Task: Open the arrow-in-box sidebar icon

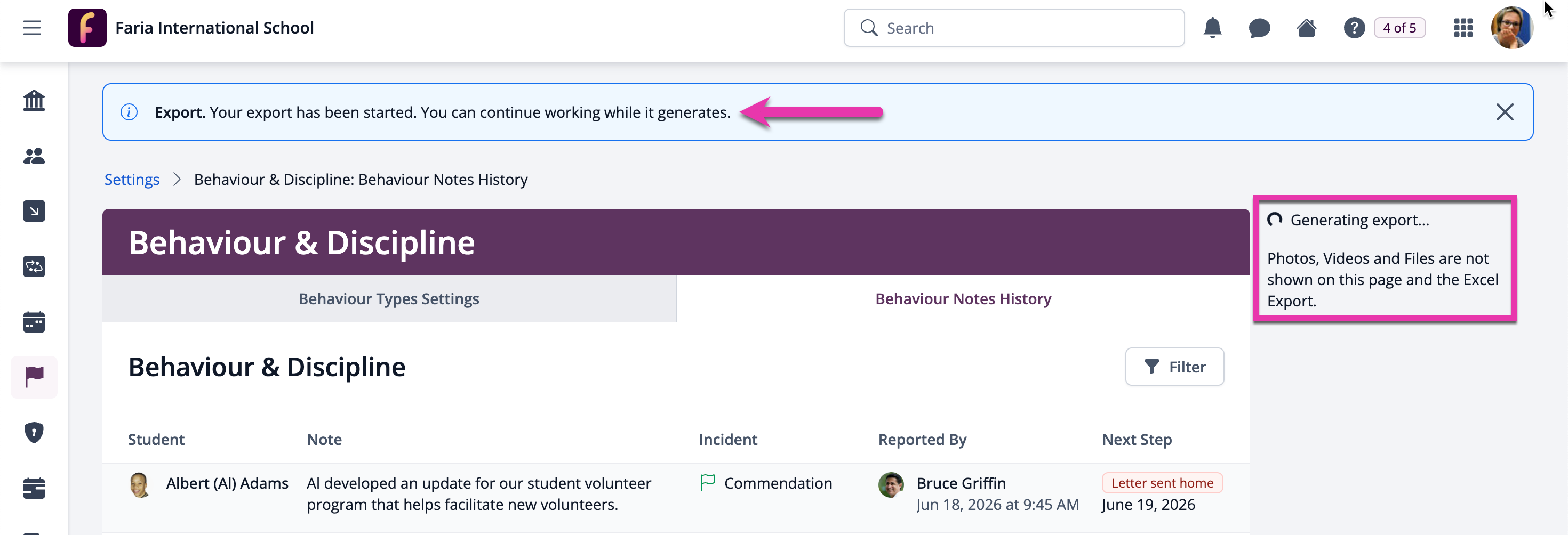Action: [34, 211]
